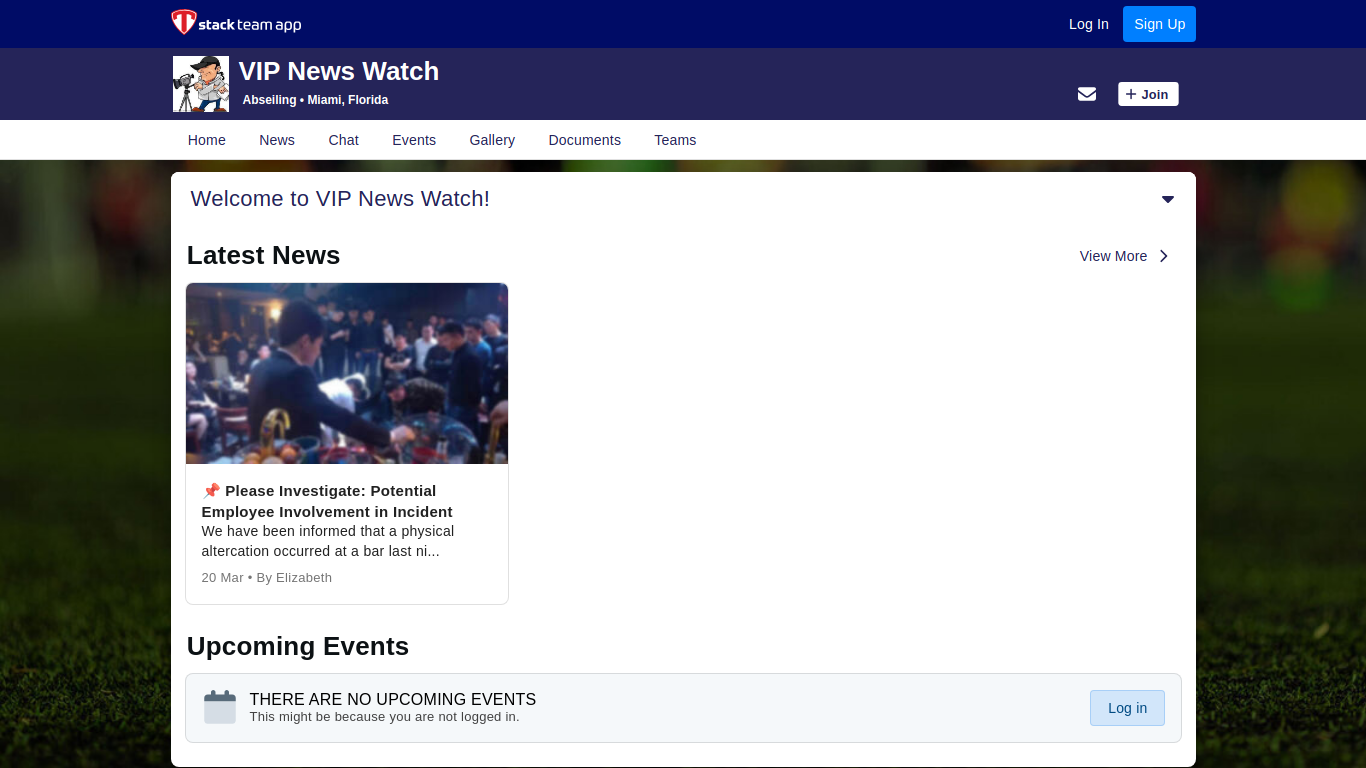
Task: Open the envelope message icon
Action: pyautogui.click(x=1087, y=94)
